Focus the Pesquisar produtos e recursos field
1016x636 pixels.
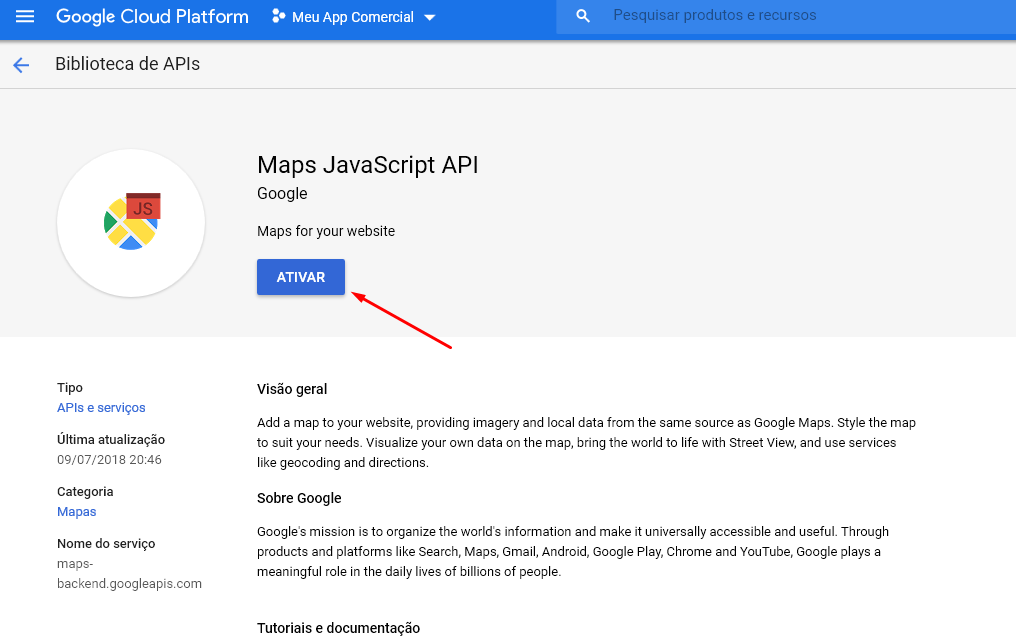pyautogui.click(x=786, y=16)
